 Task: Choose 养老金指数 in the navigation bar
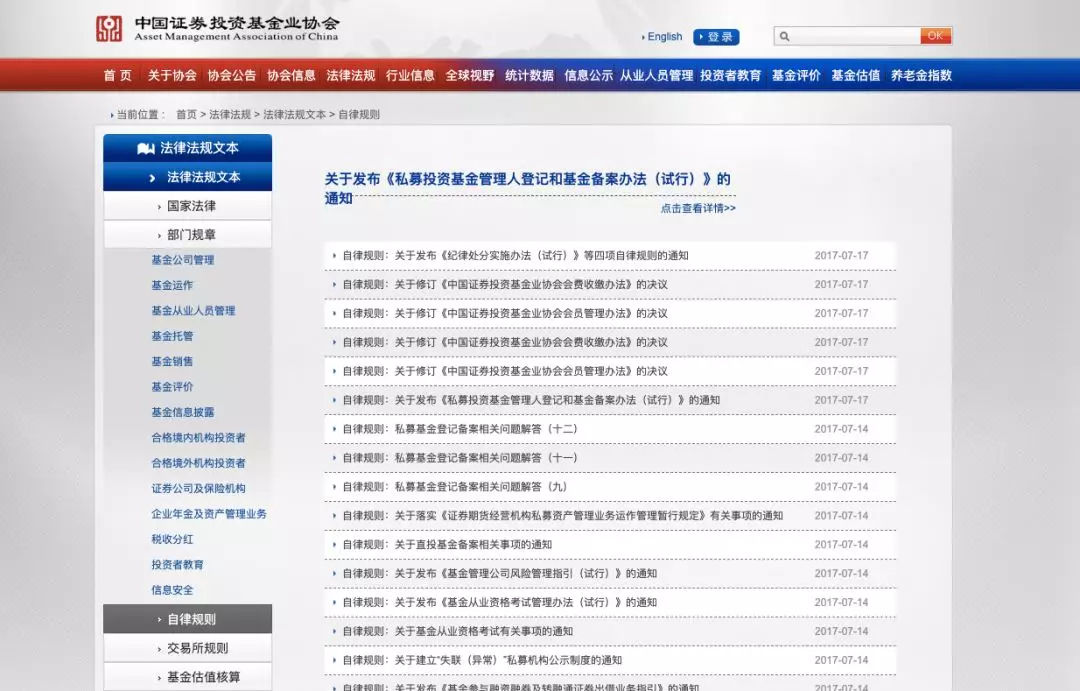(921, 75)
